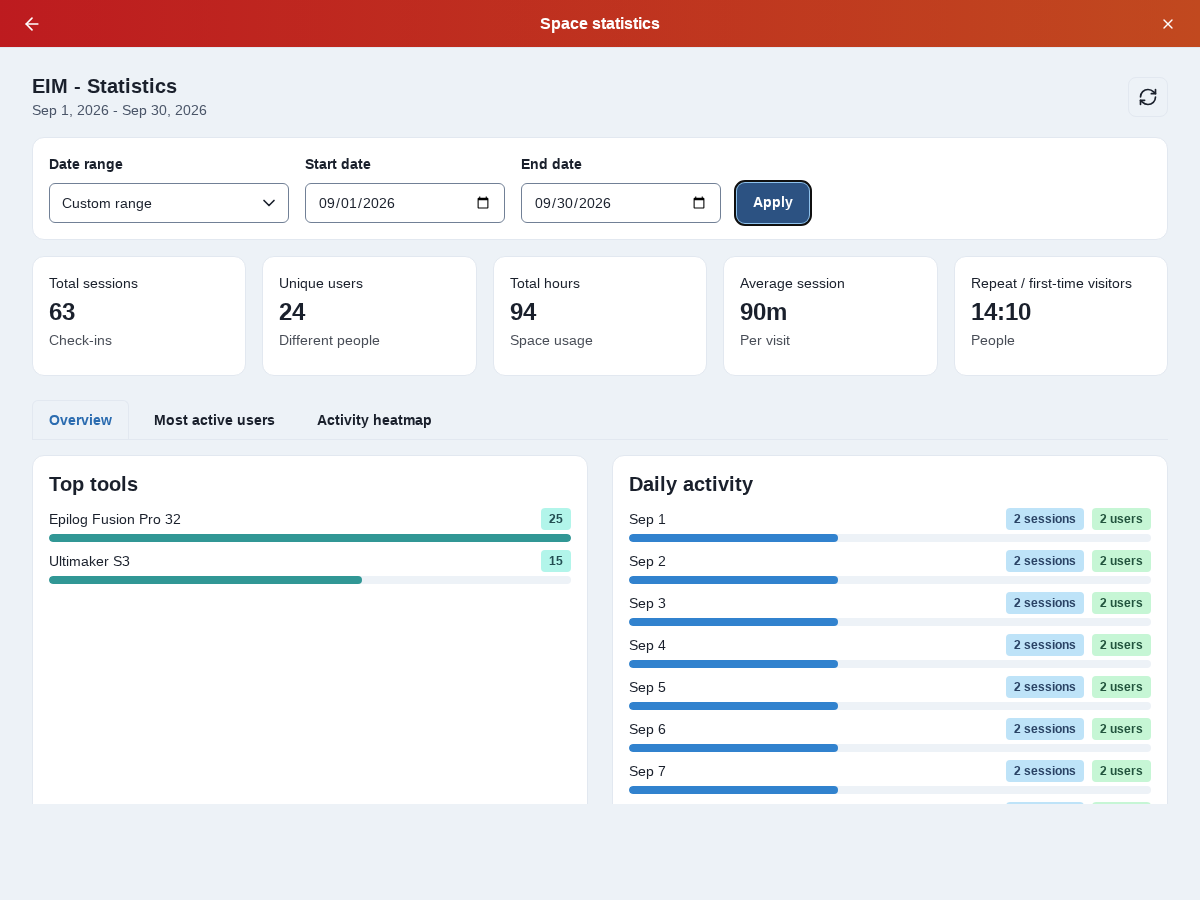The width and height of the screenshot is (1200, 900).
Task: Open the Activity heatmap tab
Action: tap(374, 420)
